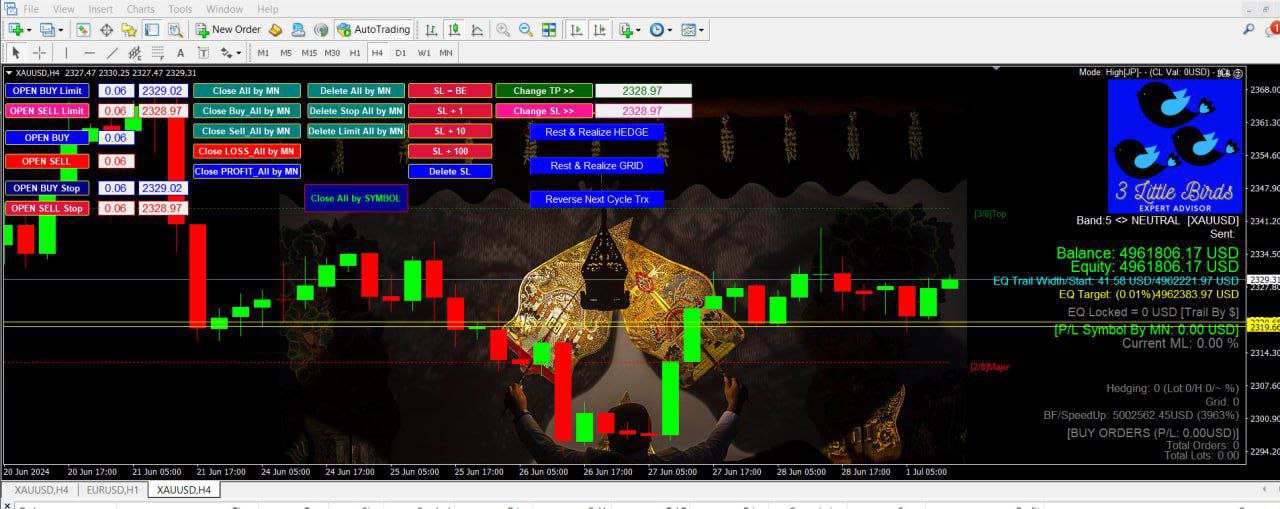Select the Crosshair cursor tool
This screenshot has height=509, width=1280.
(40, 53)
